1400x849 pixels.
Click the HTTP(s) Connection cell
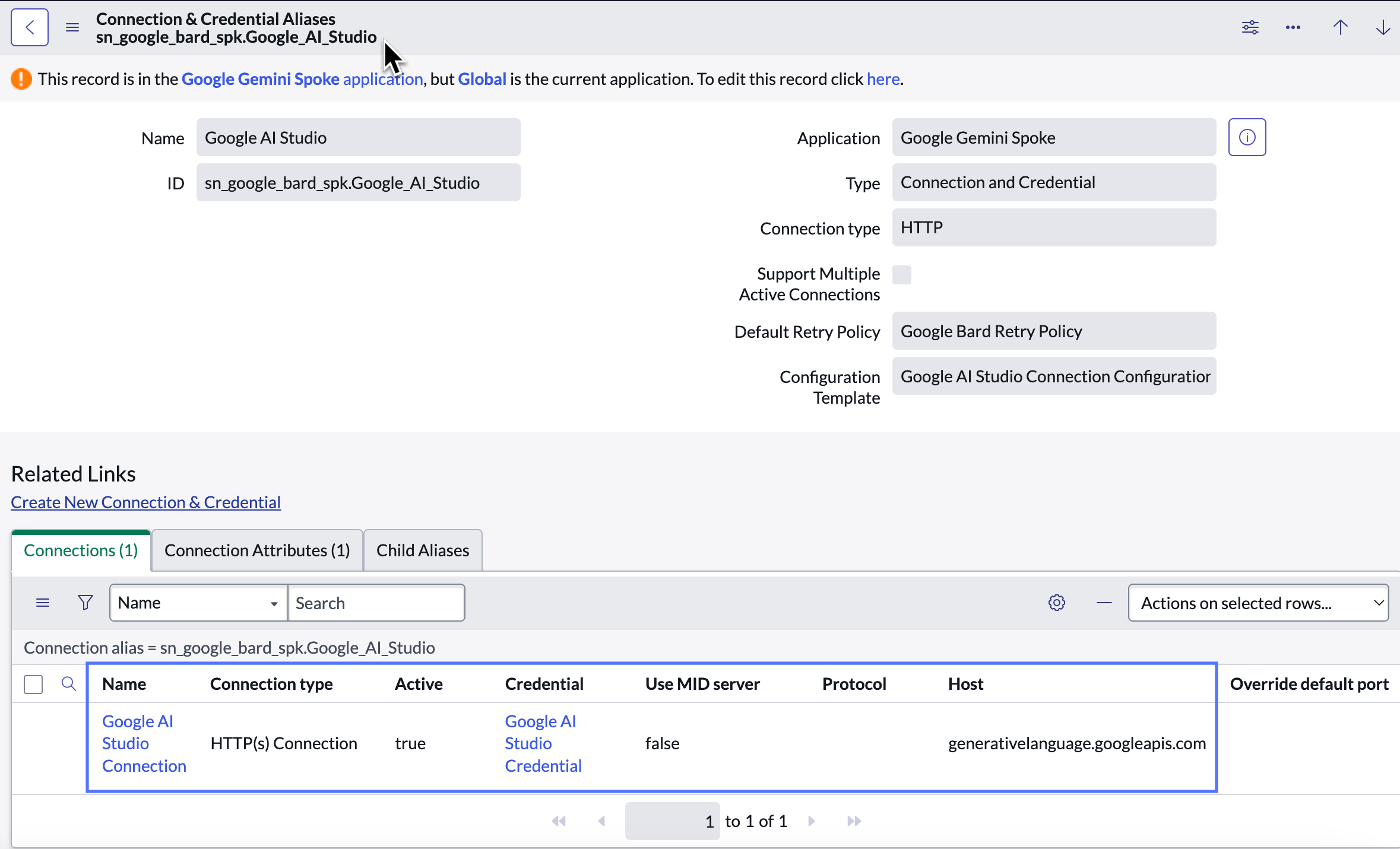coord(284,743)
